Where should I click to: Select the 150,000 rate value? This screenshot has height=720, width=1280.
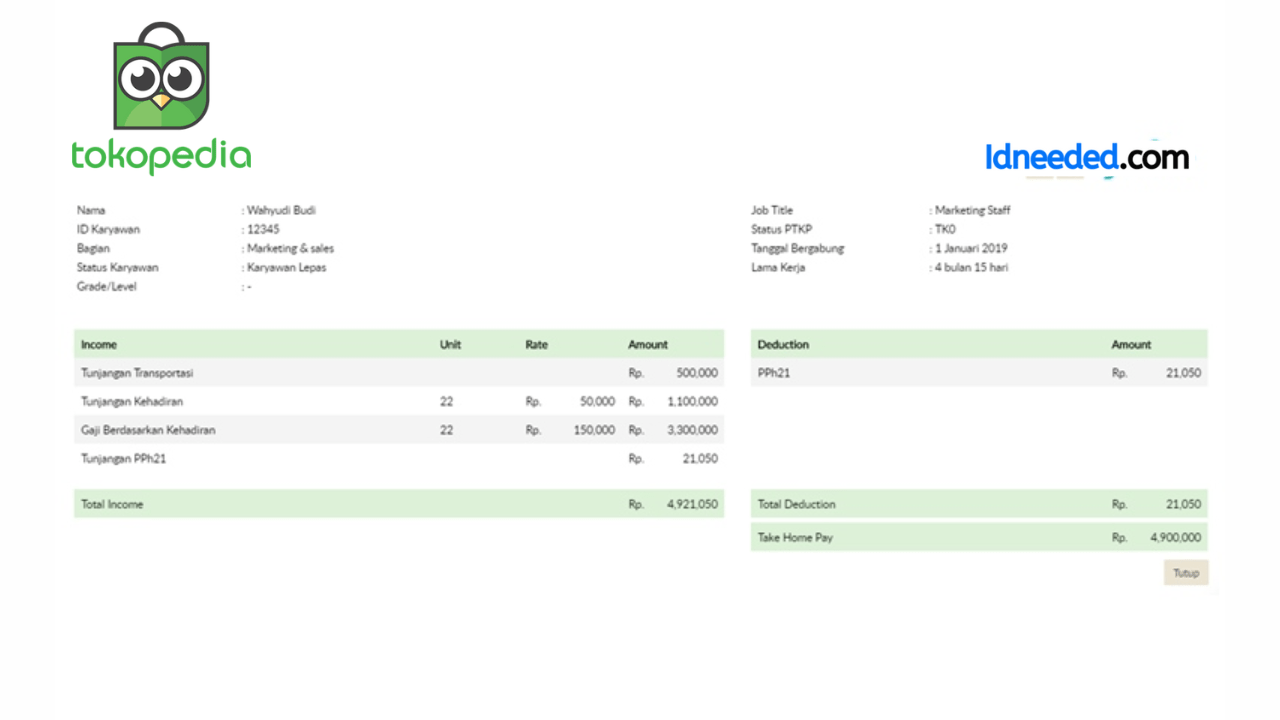pyautogui.click(x=594, y=430)
